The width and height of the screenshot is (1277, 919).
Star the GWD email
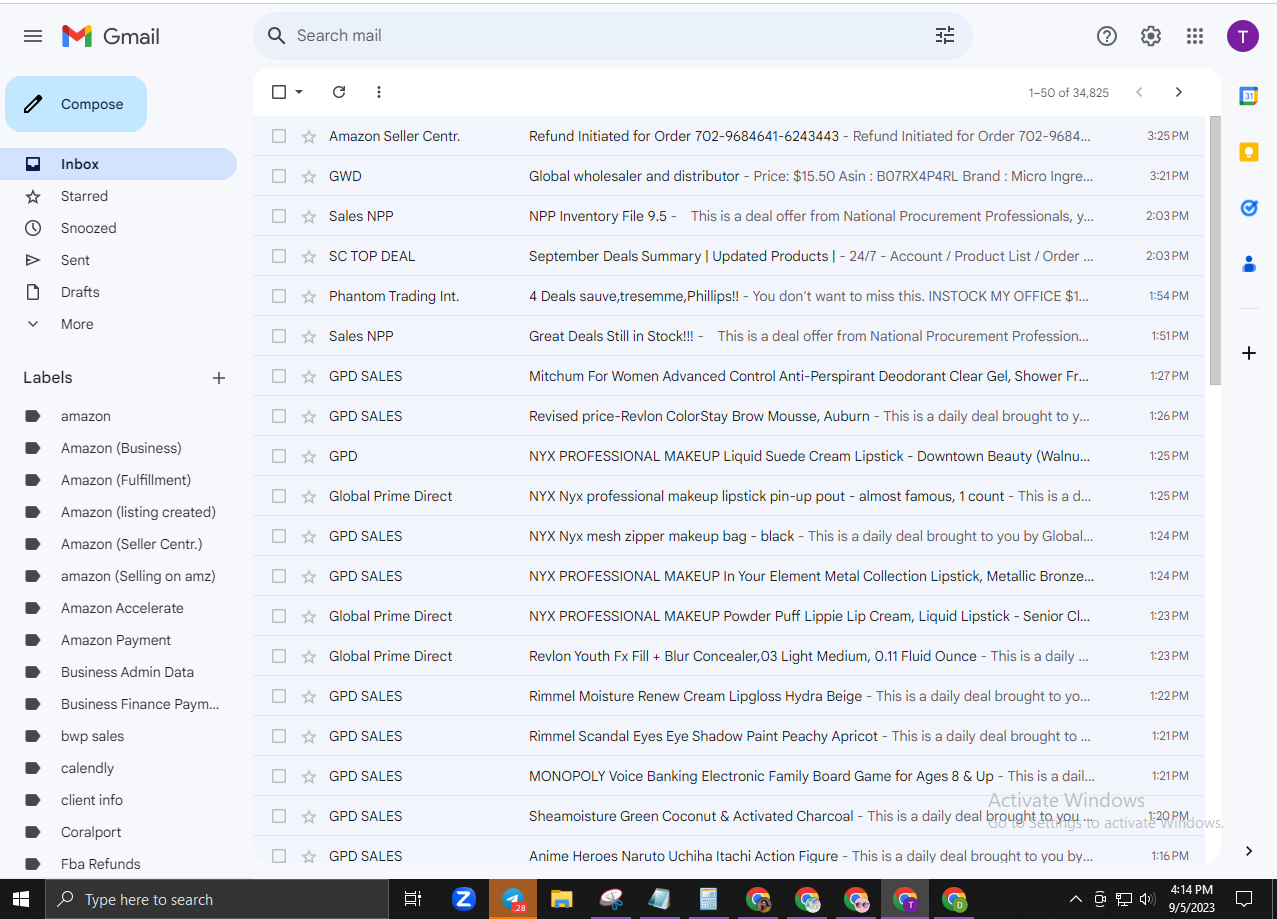pos(309,176)
